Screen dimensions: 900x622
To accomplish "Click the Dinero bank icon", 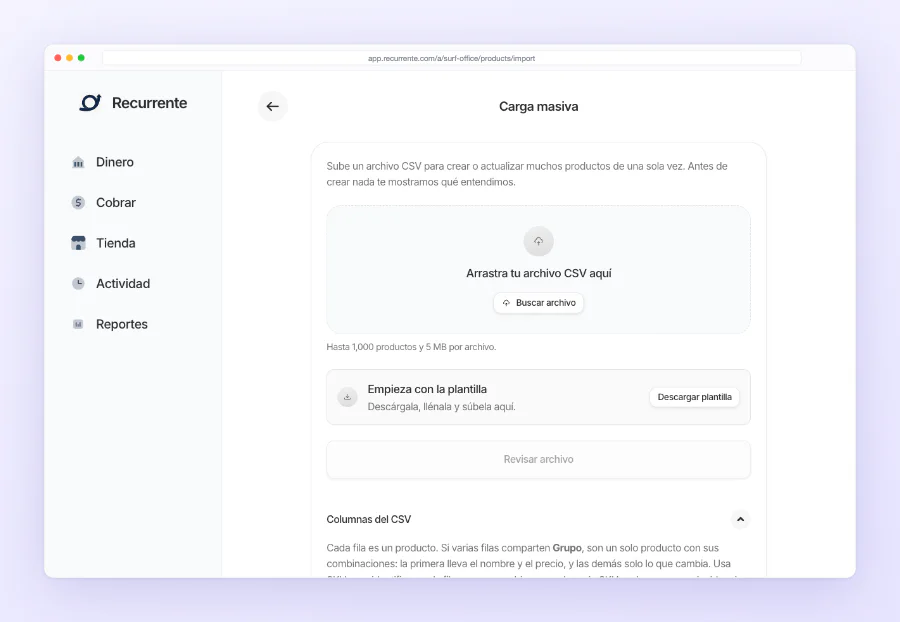I will tap(78, 162).
